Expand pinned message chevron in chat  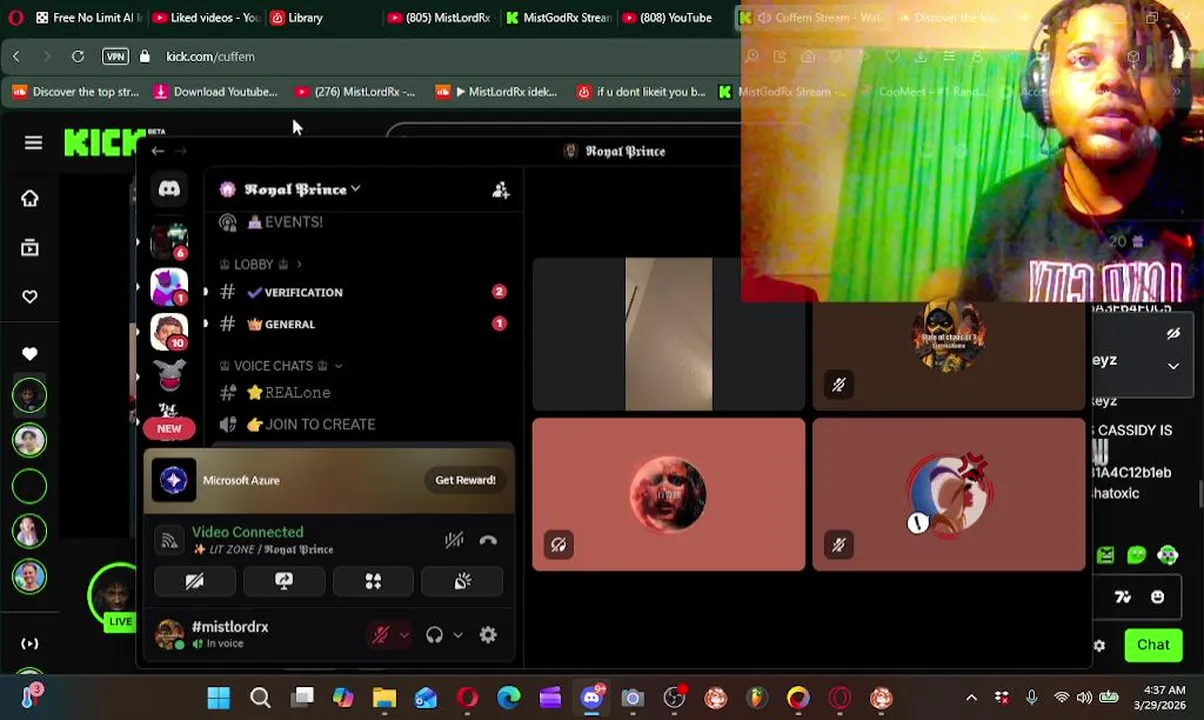click(x=1173, y=366)
